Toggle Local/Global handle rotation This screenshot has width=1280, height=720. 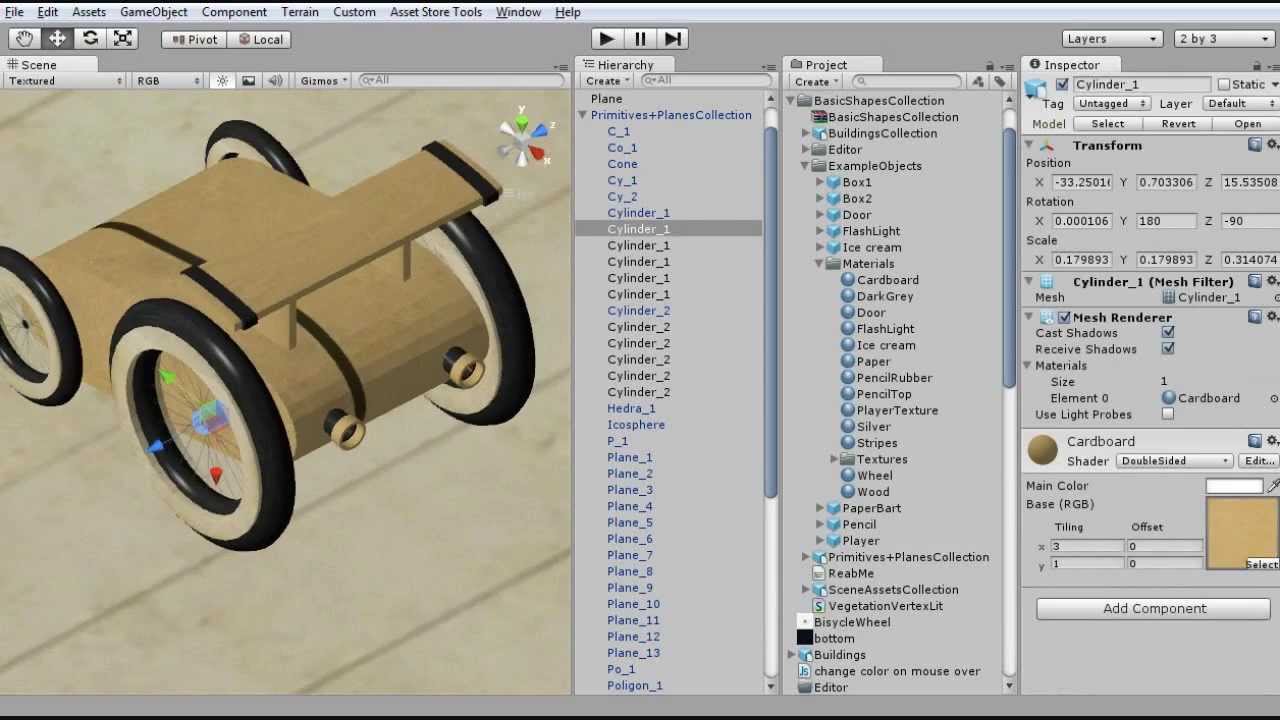[258, 39]
